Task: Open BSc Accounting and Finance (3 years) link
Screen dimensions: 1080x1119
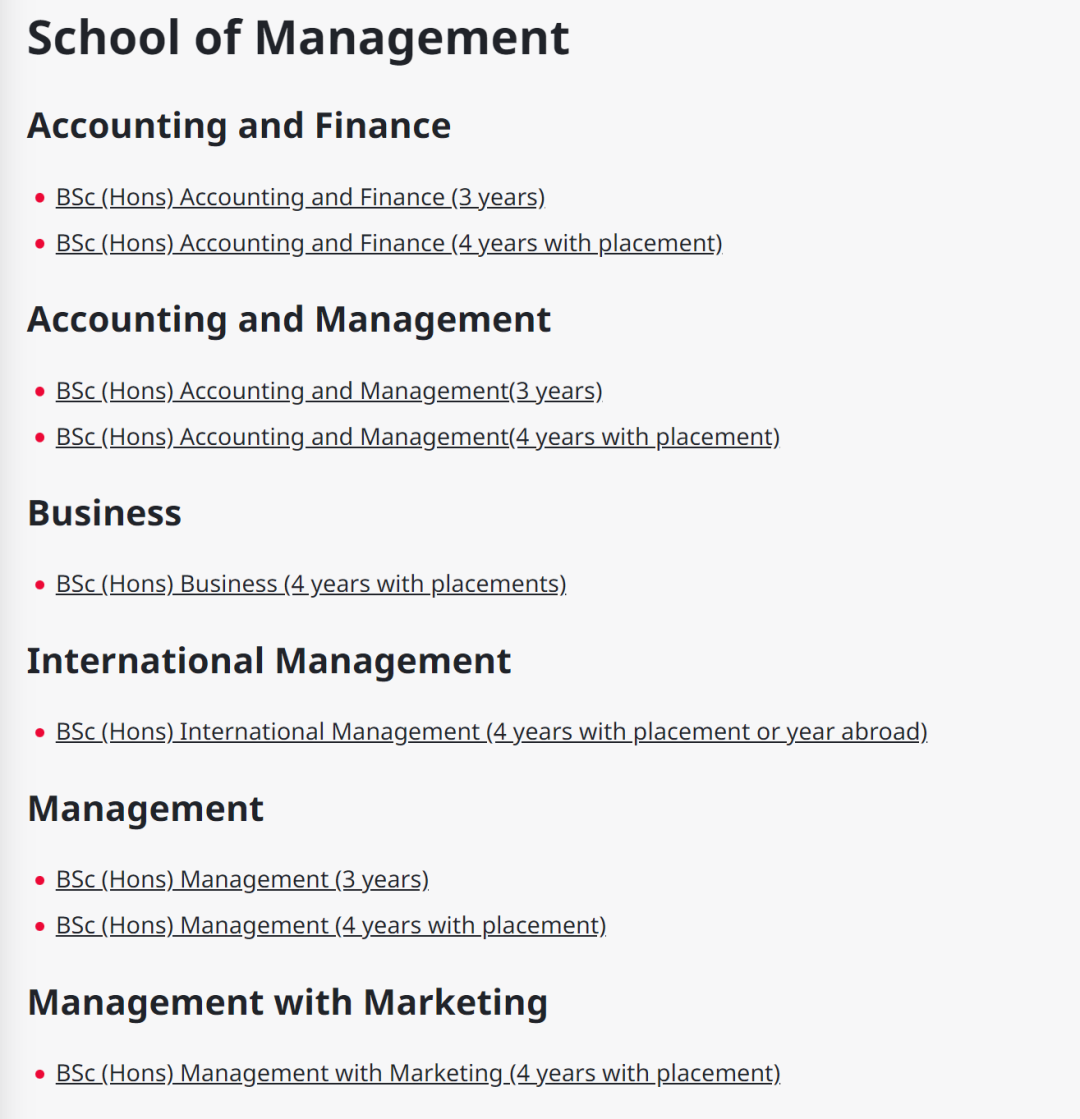Action: (x=300, y=198)
